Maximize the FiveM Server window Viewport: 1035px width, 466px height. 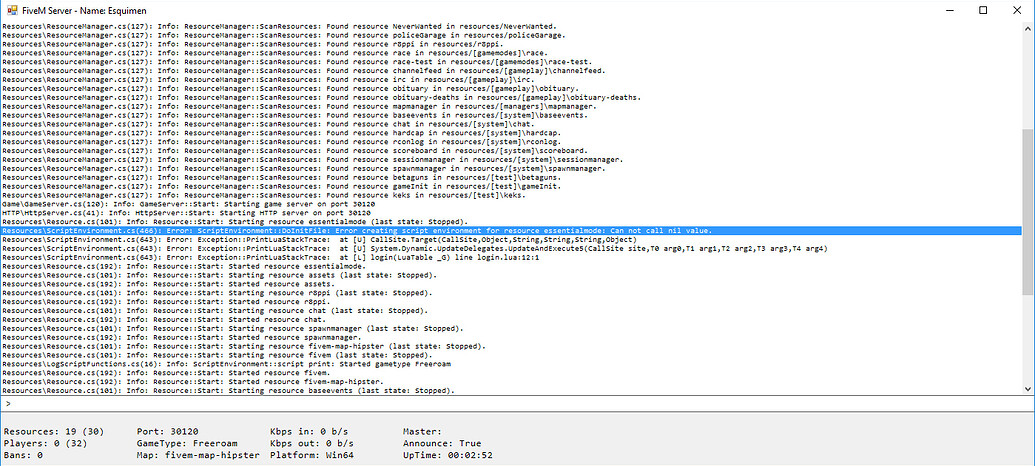click(x=983, y=10)
